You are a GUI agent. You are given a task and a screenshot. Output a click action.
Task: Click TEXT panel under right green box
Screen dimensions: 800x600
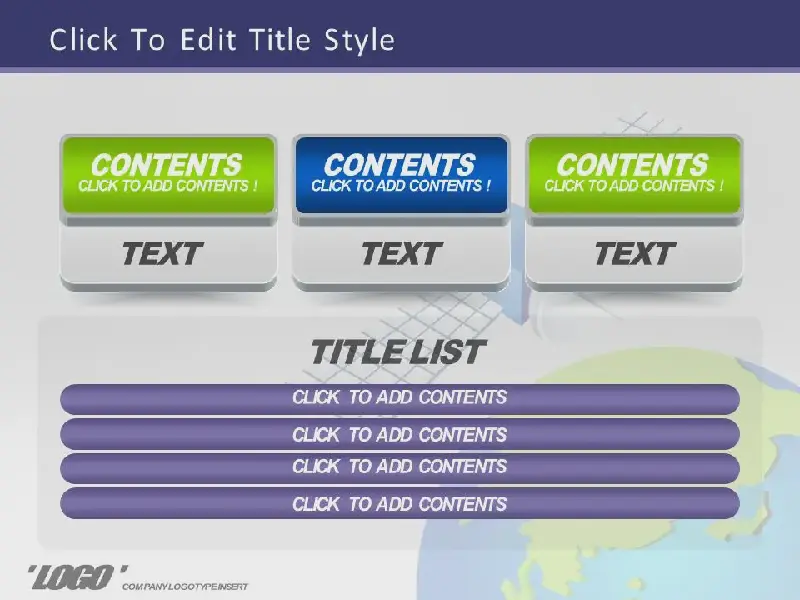tap(633, 254)
